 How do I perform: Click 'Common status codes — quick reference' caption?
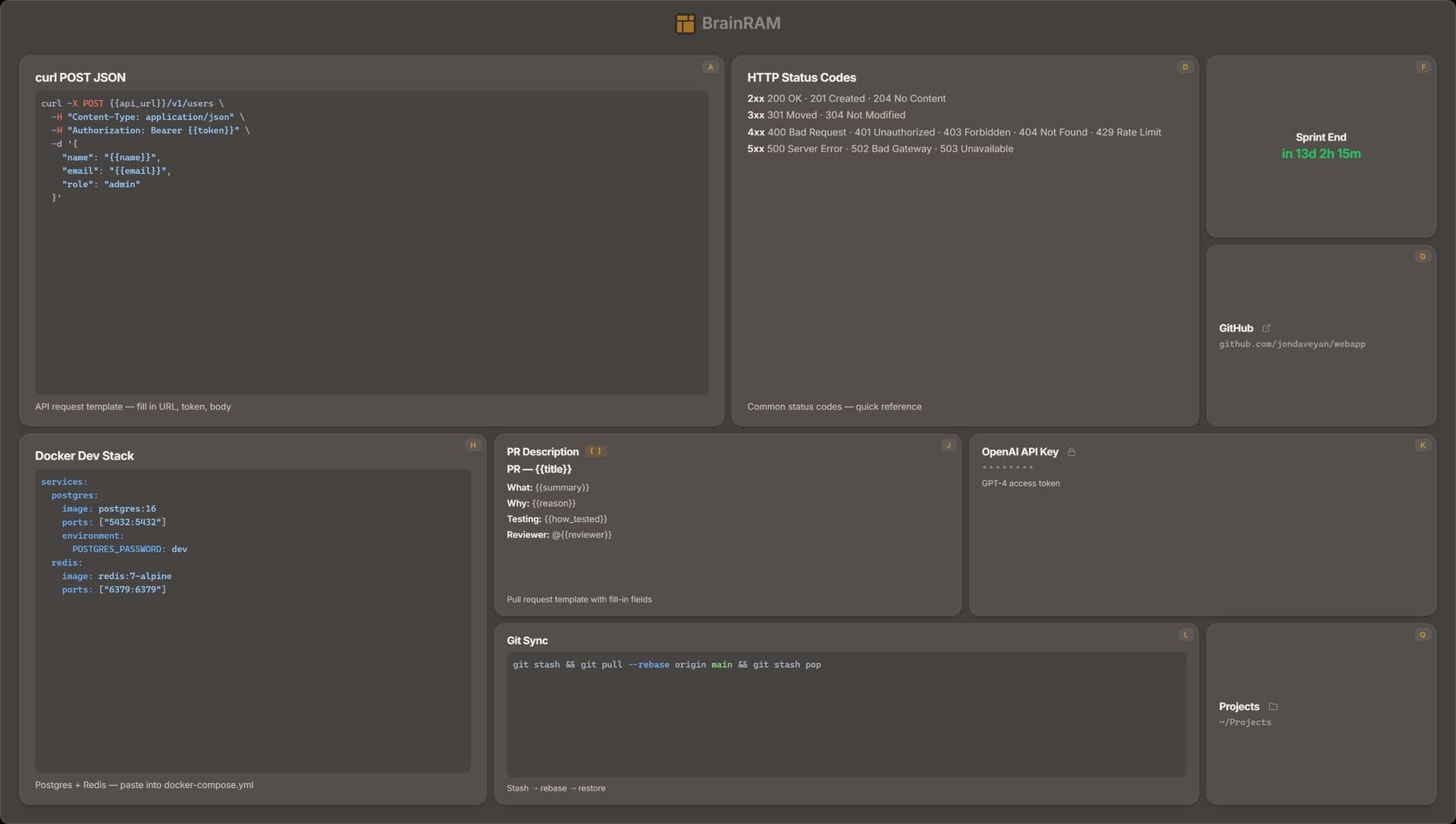click(834, 407)
